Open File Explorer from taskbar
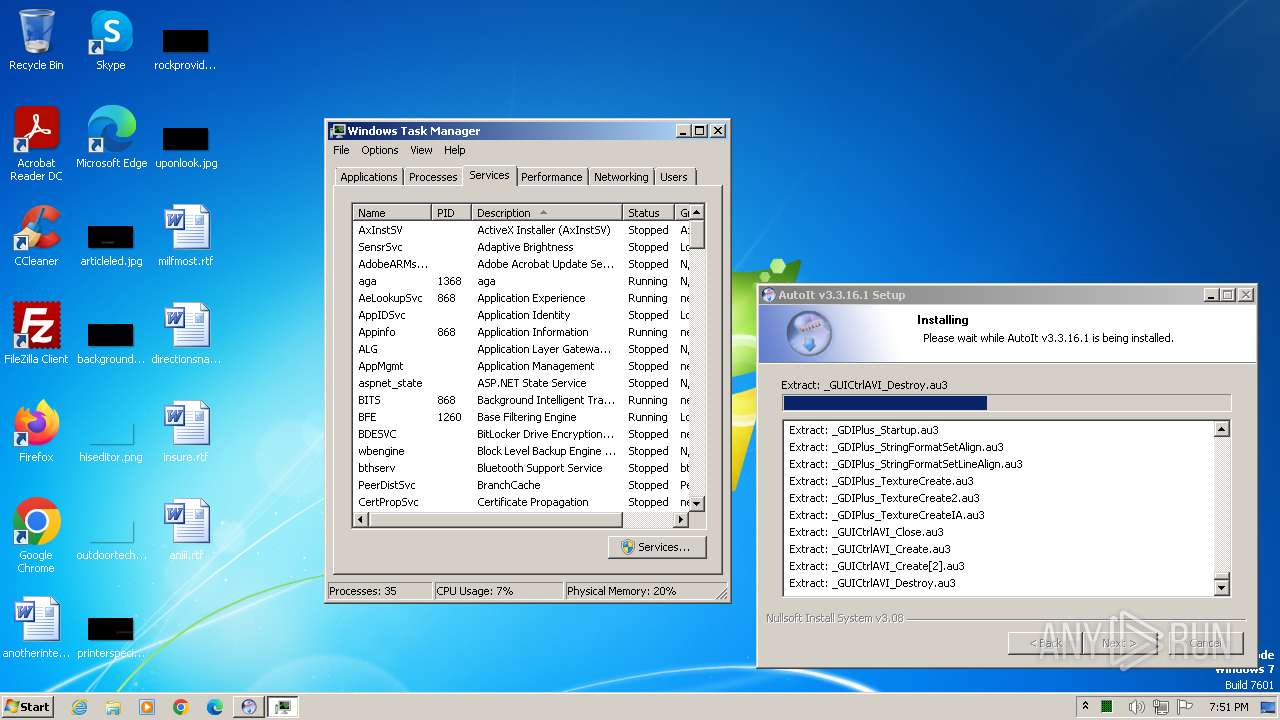Screen dimensions: 1280x720 click(x=113, y=707)
